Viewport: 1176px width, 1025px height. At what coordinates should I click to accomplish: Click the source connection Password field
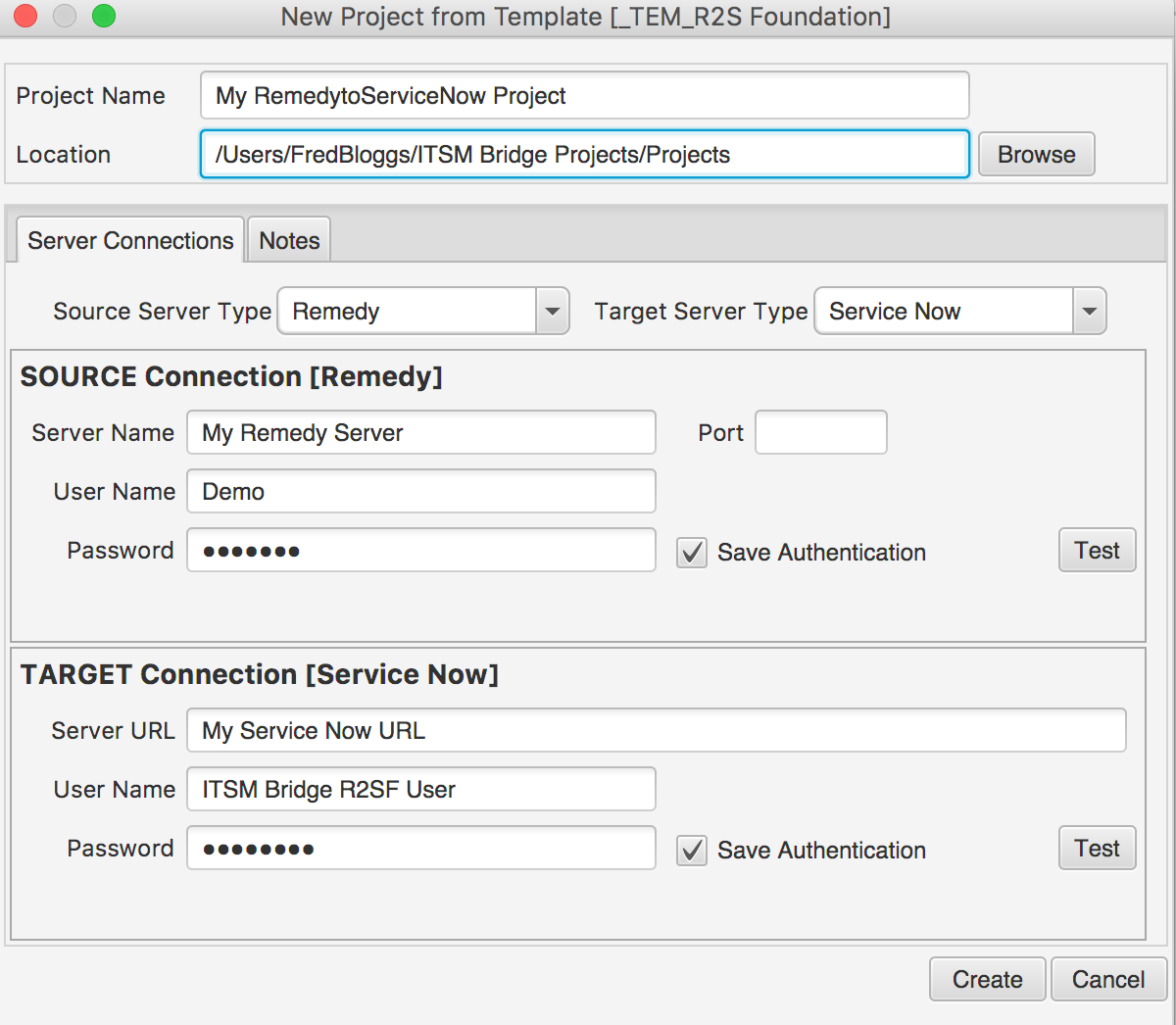pyautogui.click(x=421, y=550)
